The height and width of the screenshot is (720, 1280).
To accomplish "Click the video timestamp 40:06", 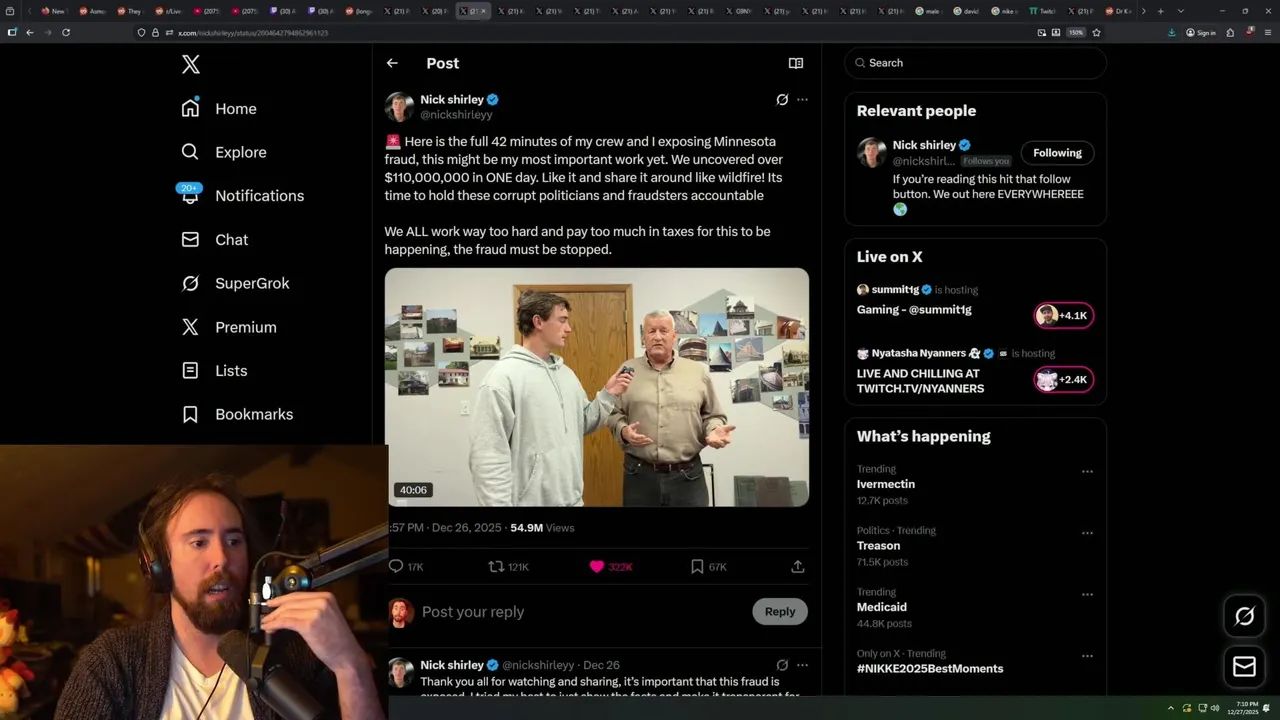I will point(413,490).
